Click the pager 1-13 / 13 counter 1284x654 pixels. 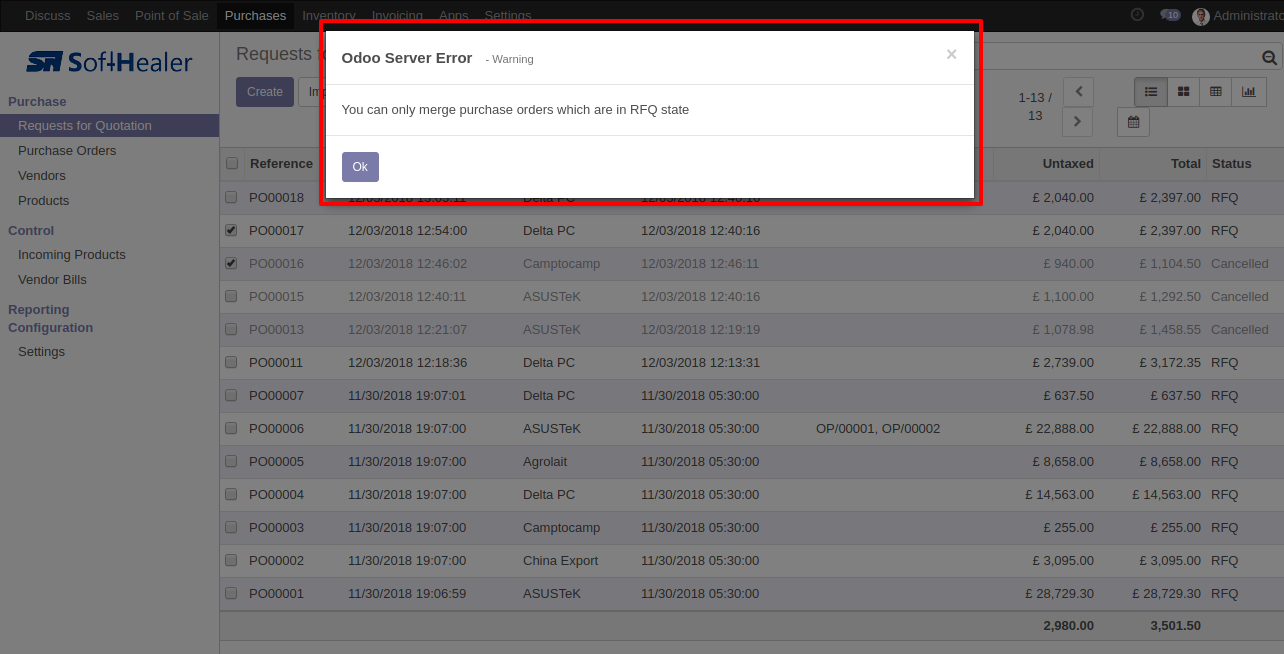(1035, 107)
